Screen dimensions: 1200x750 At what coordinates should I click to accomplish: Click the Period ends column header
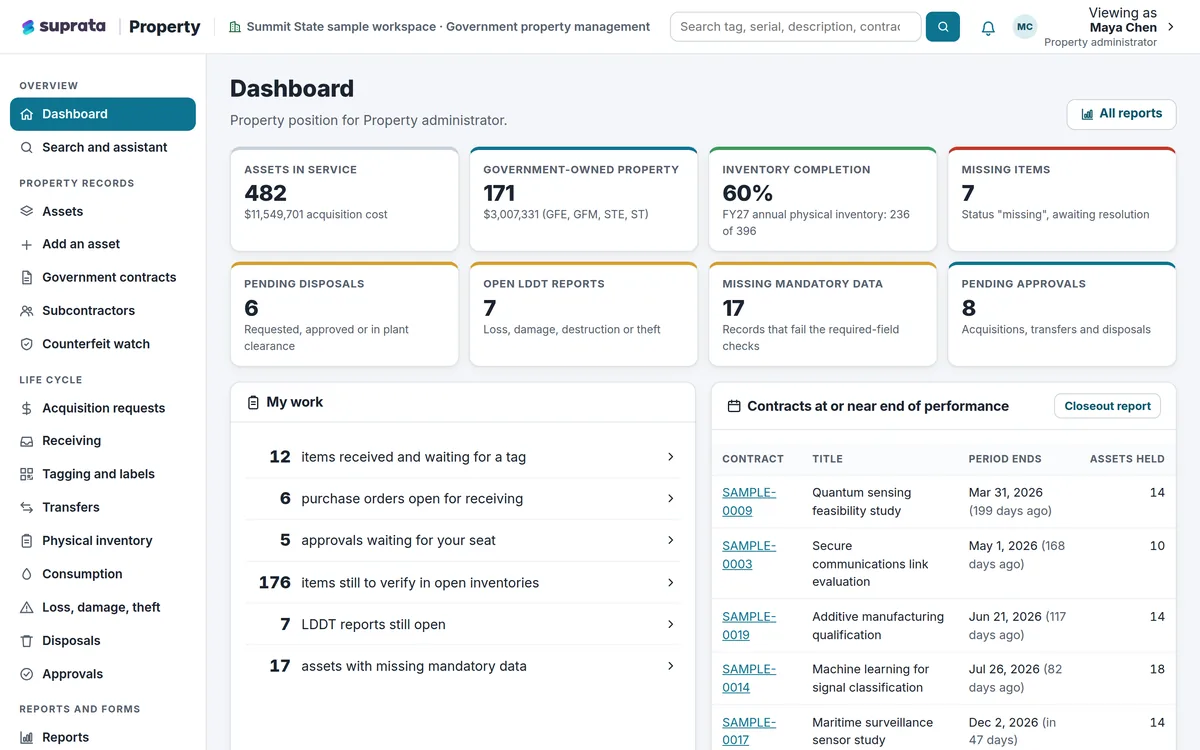[1005, 459]
